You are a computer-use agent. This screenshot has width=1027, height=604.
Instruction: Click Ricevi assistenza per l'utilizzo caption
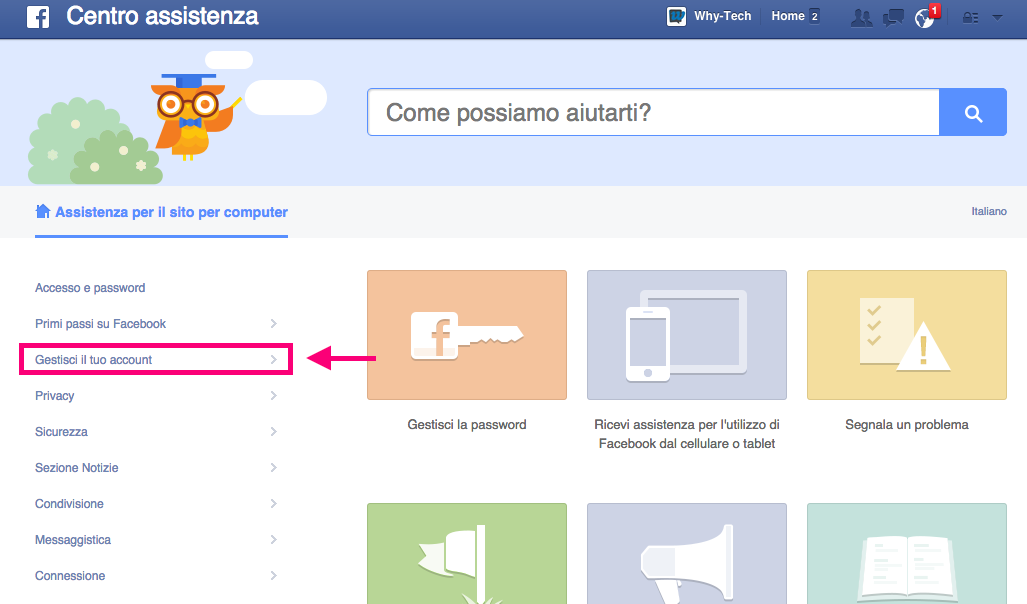(687, 434)
